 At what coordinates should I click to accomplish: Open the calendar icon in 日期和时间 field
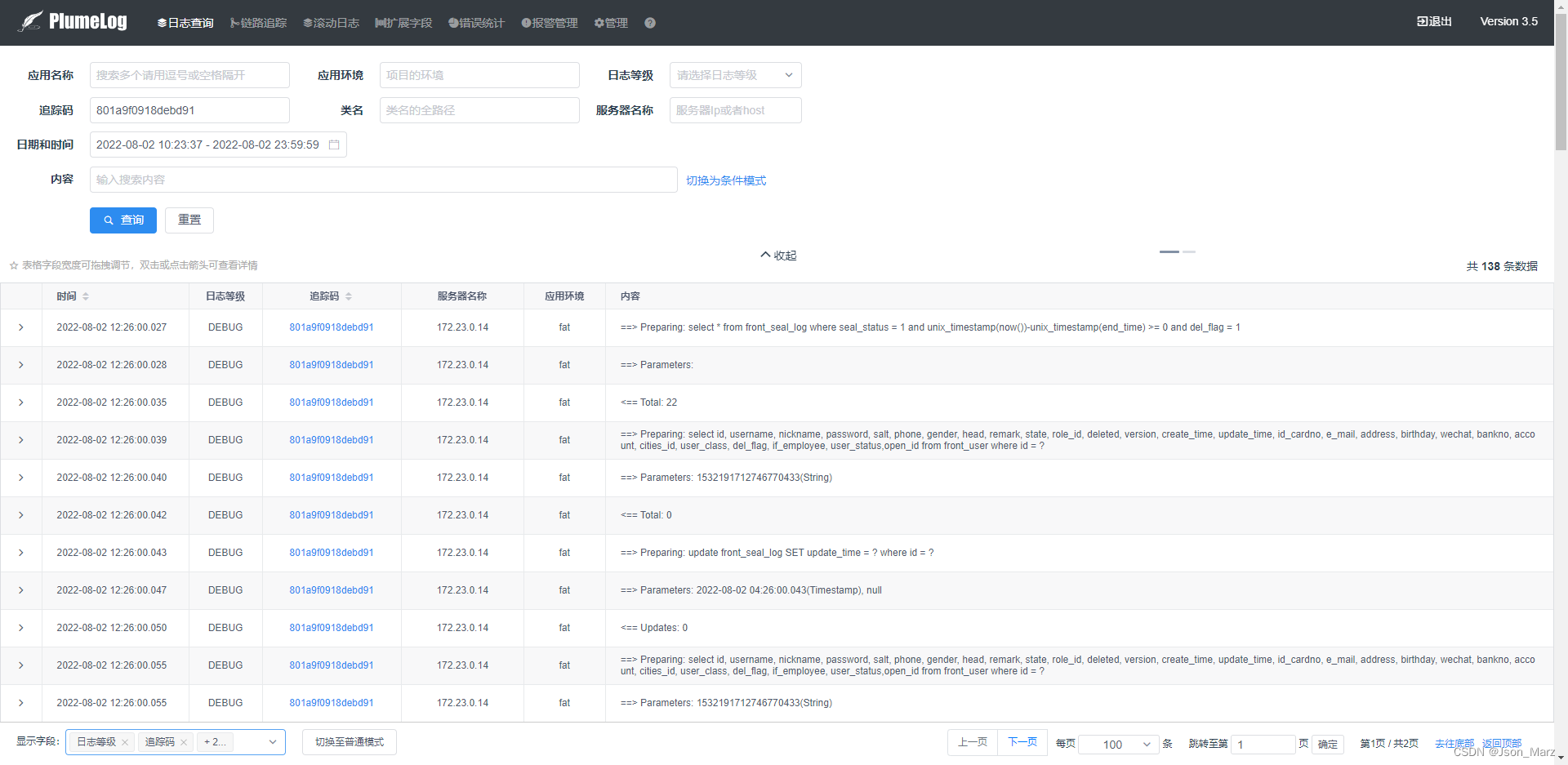pyautogui.click(x=333, y=145)
